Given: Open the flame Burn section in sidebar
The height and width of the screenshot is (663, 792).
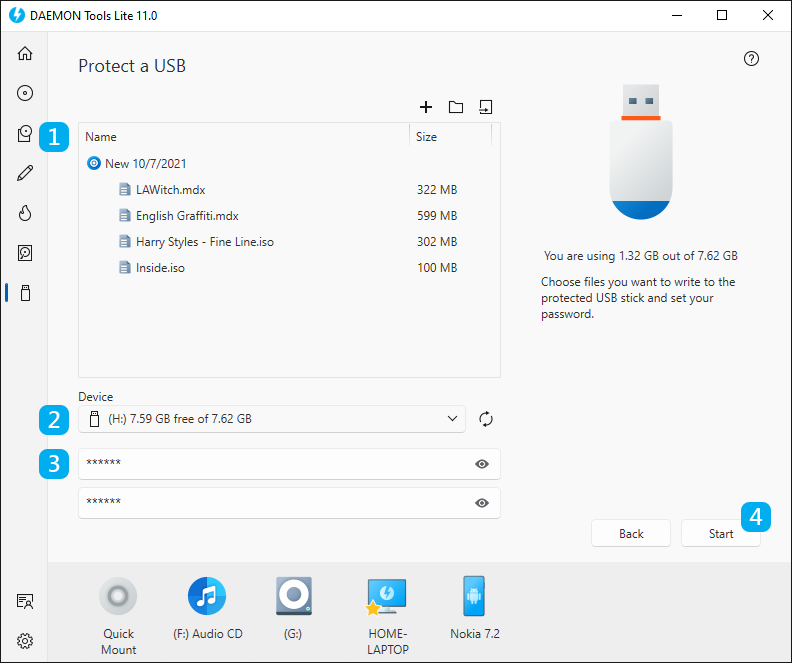Looking at the screenshot, I should 25,213.
